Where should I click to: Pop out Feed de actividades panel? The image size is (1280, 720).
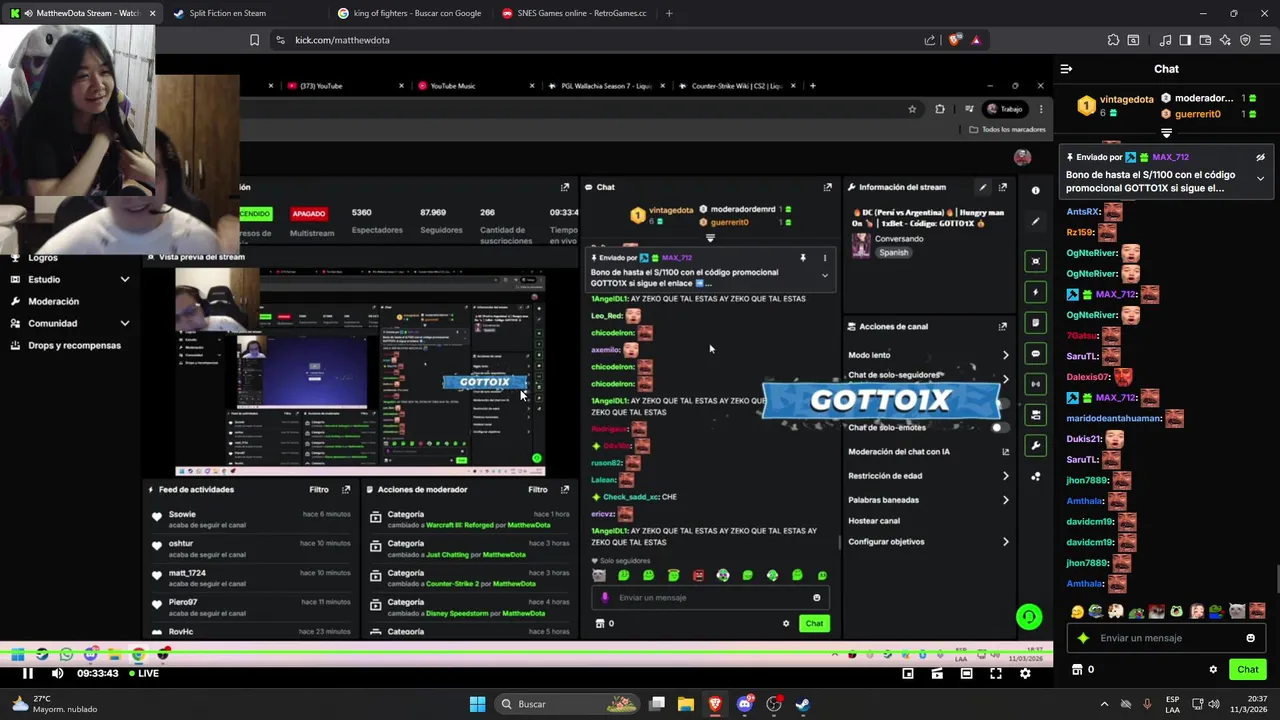346,490
